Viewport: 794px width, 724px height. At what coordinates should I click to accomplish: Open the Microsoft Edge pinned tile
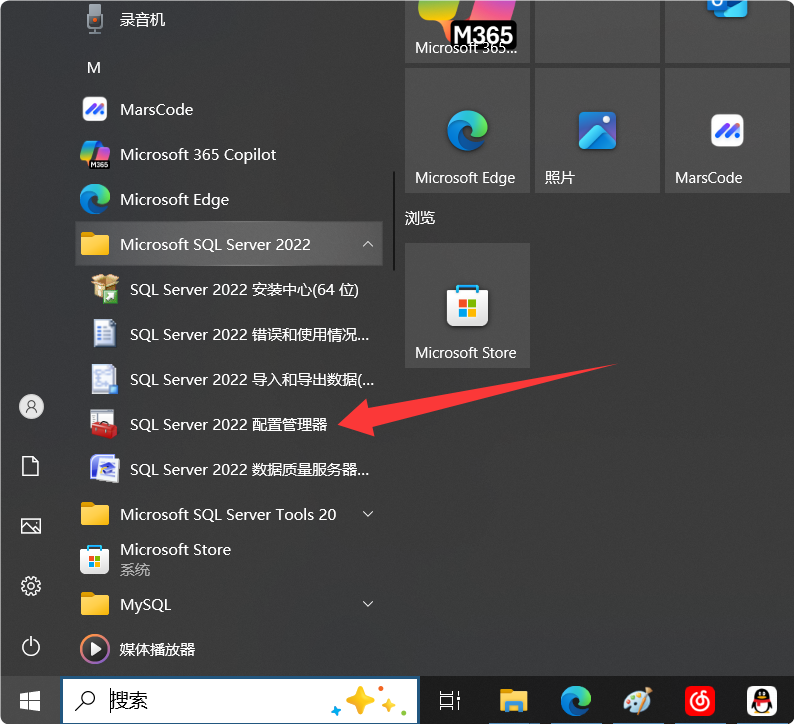(x=467, y=130)
